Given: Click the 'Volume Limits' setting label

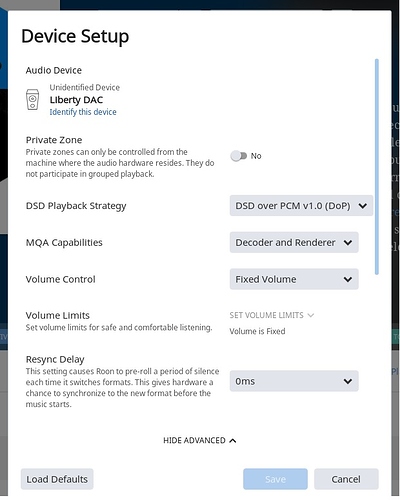Looking at the screenshot, I should (58, 315).
